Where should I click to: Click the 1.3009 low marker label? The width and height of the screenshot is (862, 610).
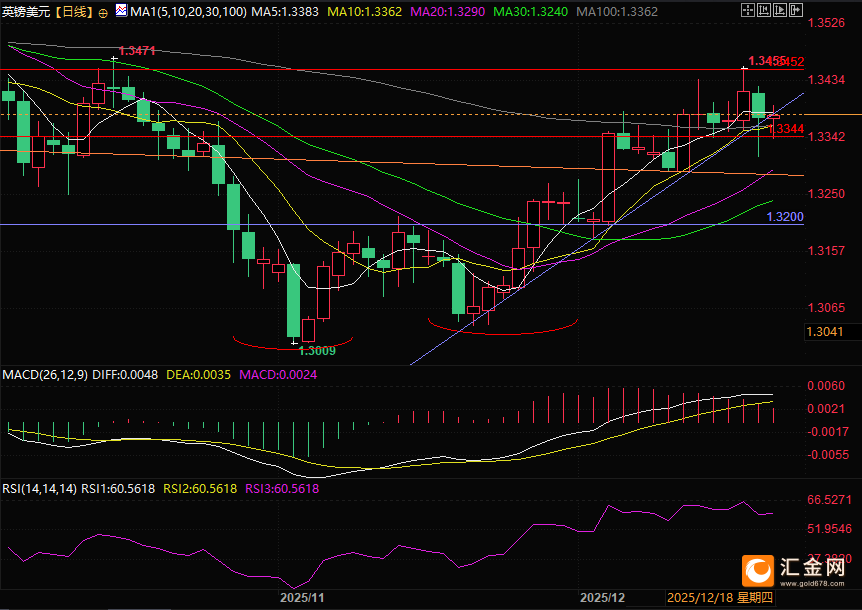pos(317,351)
